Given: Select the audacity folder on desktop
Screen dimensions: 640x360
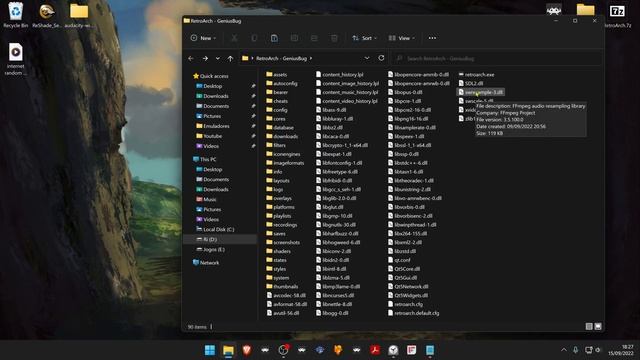Looking at the screenshot, I should click(x=79, y=15).
